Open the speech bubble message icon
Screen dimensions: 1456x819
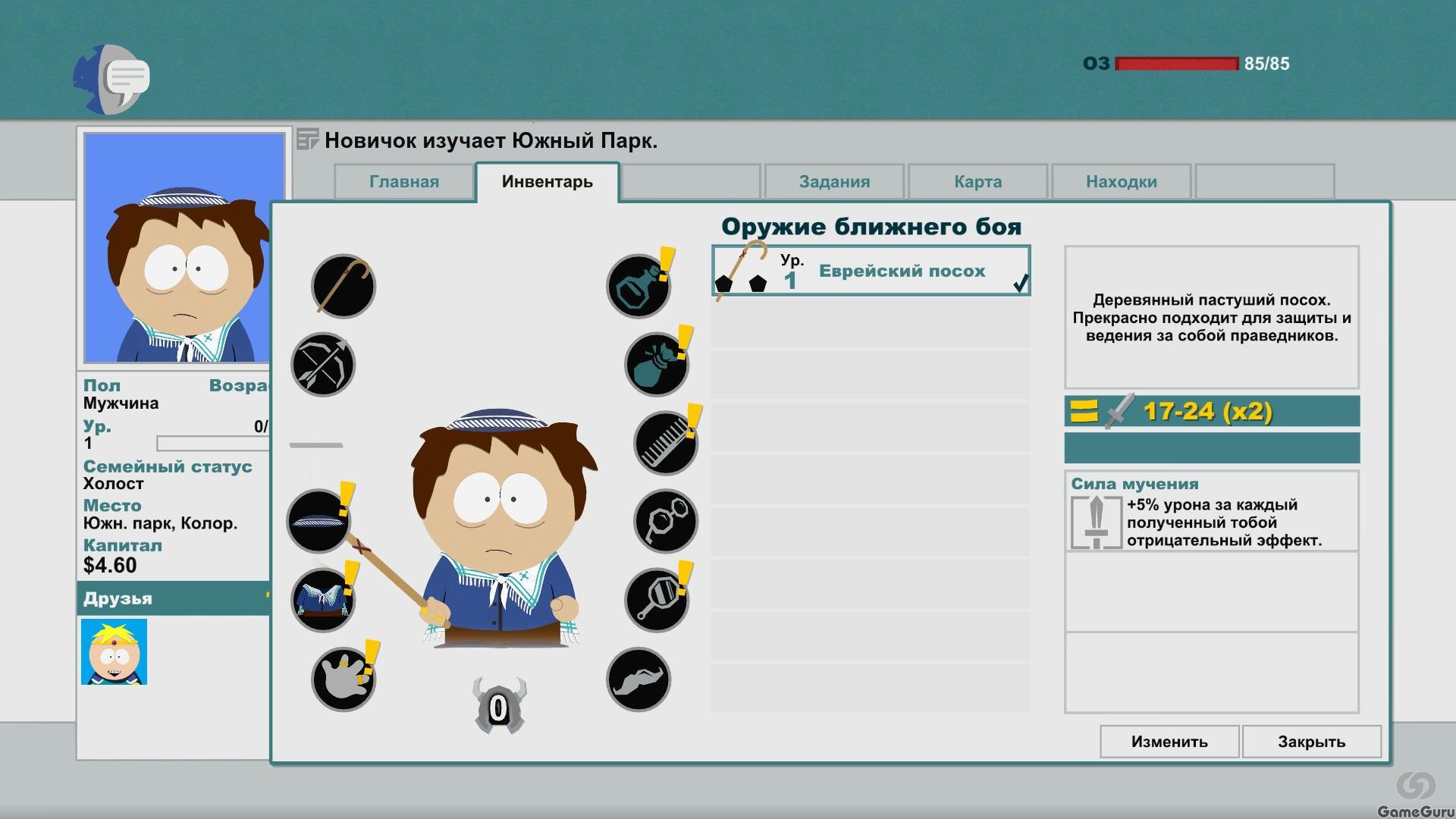(x=112, y=79)
